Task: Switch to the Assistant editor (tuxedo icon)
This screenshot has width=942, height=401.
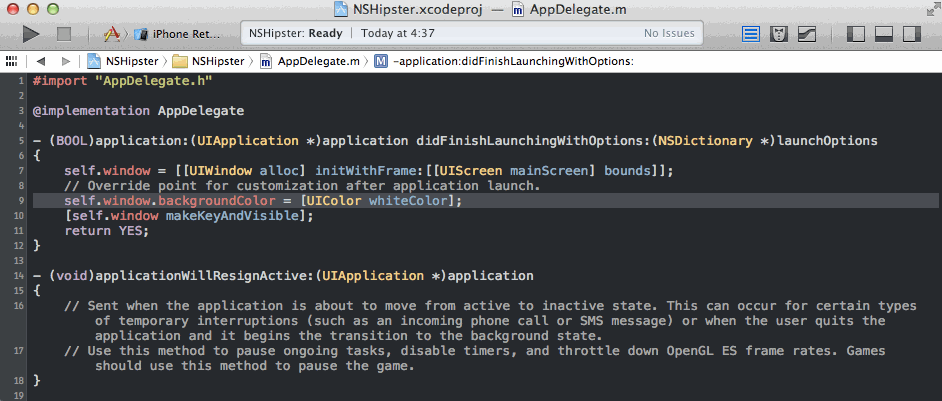Action: [778, 34]
